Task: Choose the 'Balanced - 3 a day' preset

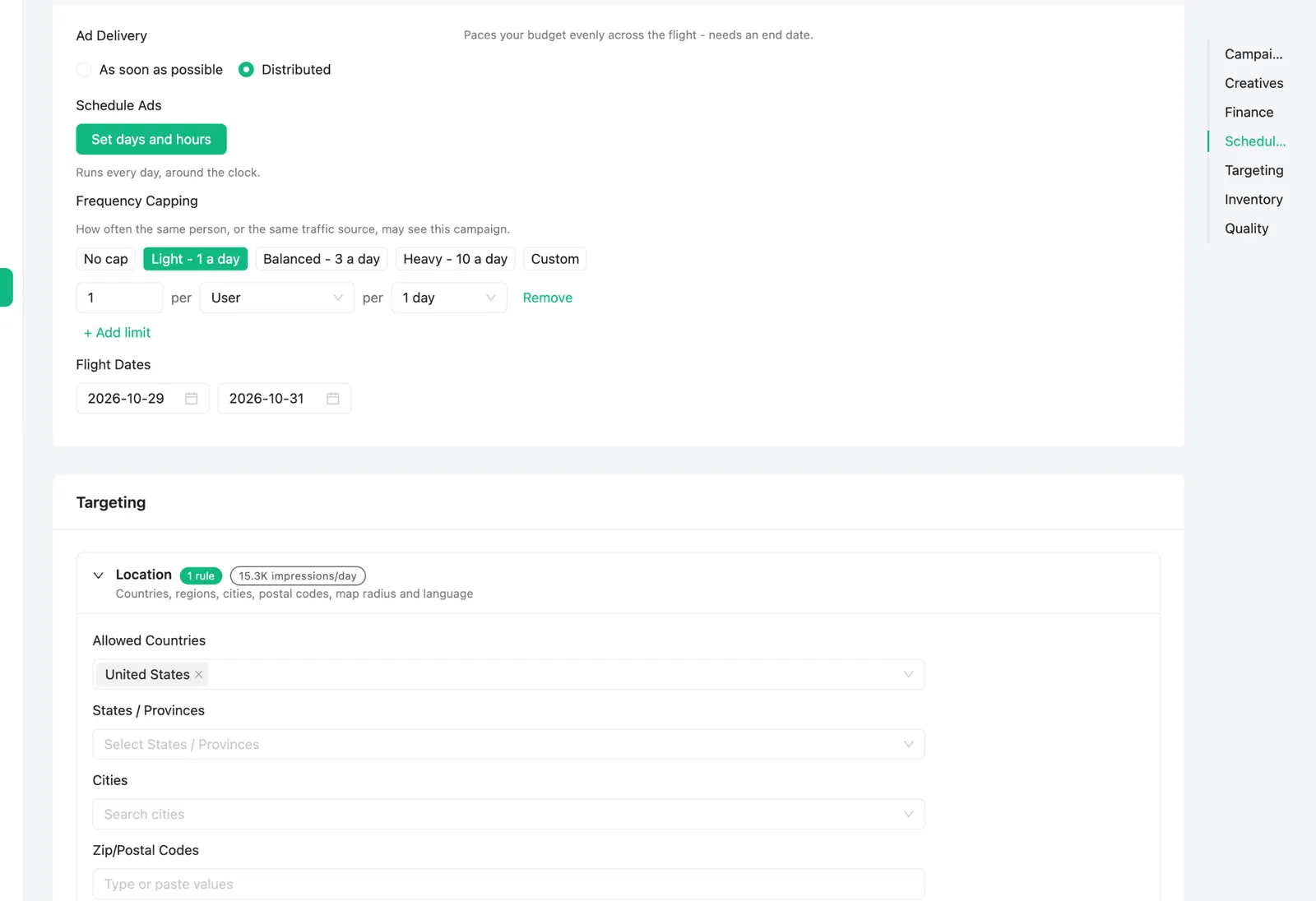Action: pos(322,259)
